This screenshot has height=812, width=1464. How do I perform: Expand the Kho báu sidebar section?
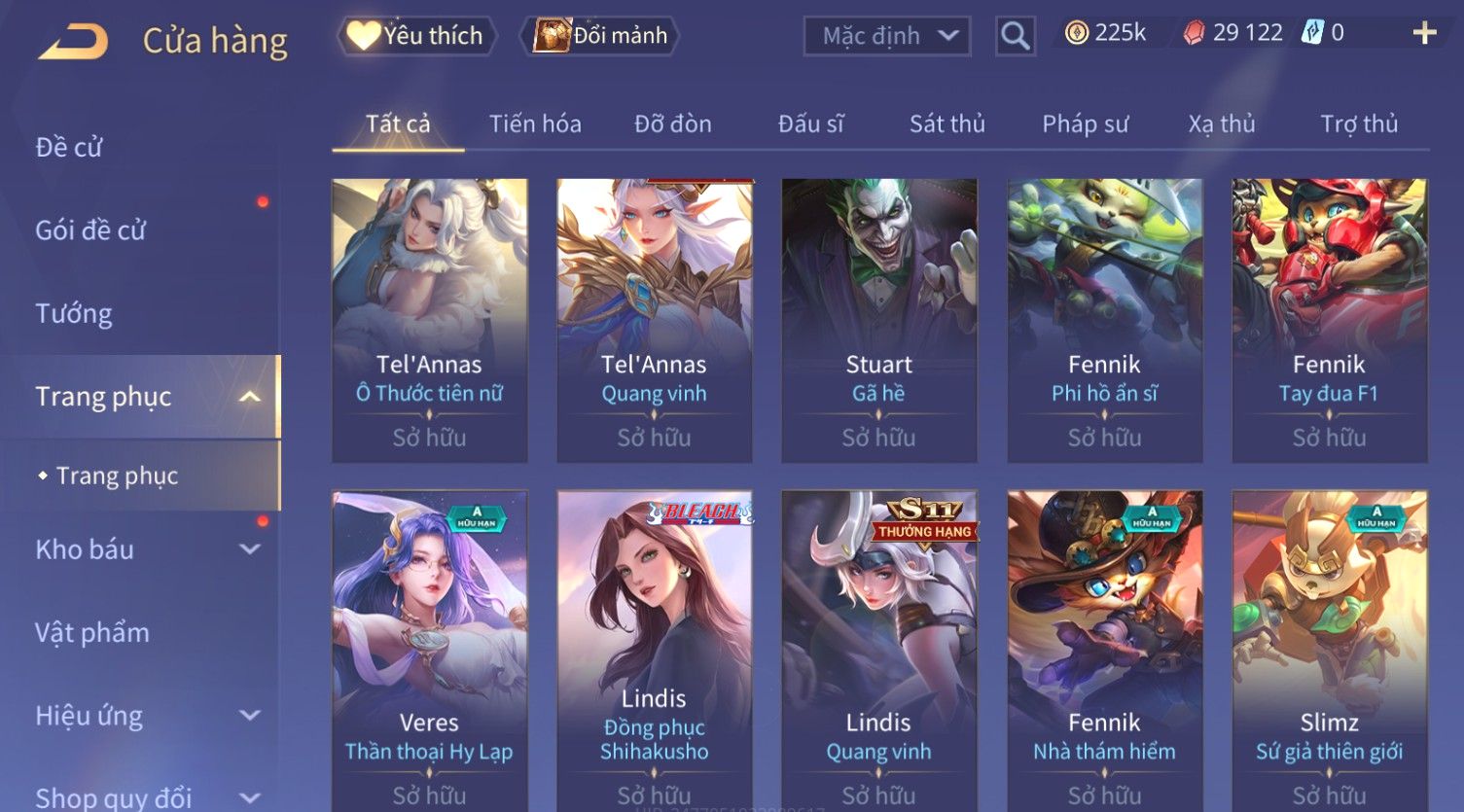click(x=250, y=549)
